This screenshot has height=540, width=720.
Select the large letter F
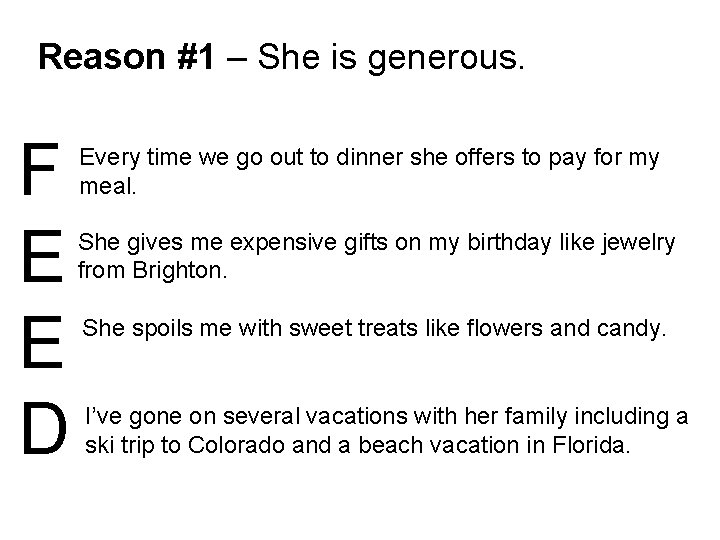point(41,169)
